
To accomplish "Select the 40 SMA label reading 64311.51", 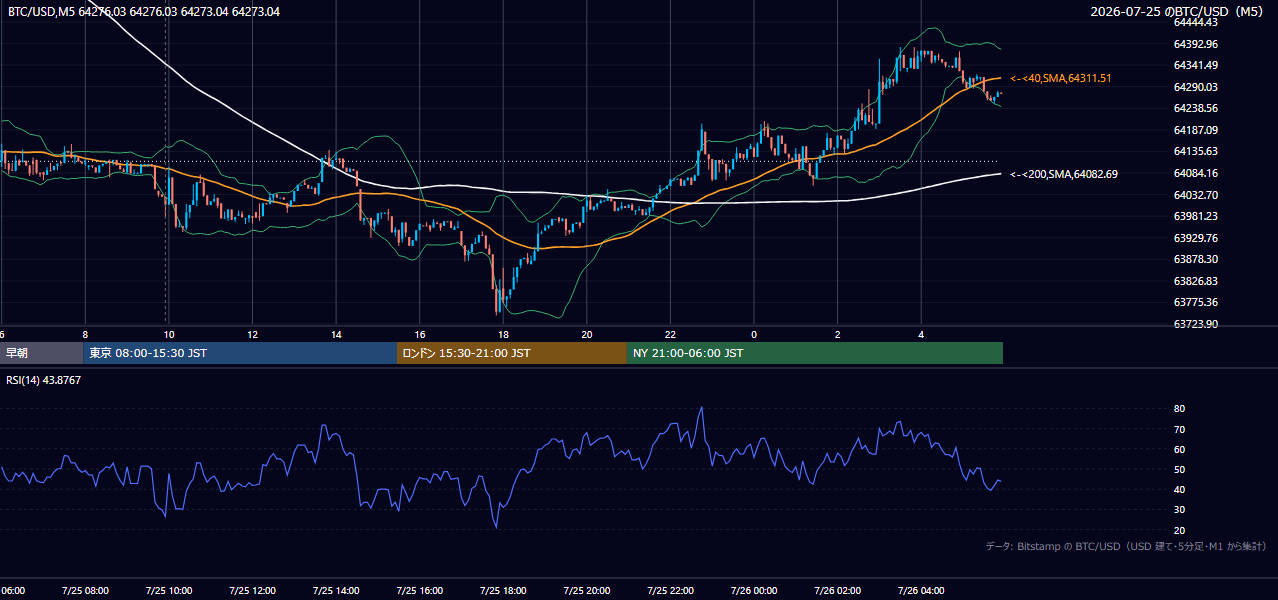I will pyautogui.click(x=1061, y=78).
